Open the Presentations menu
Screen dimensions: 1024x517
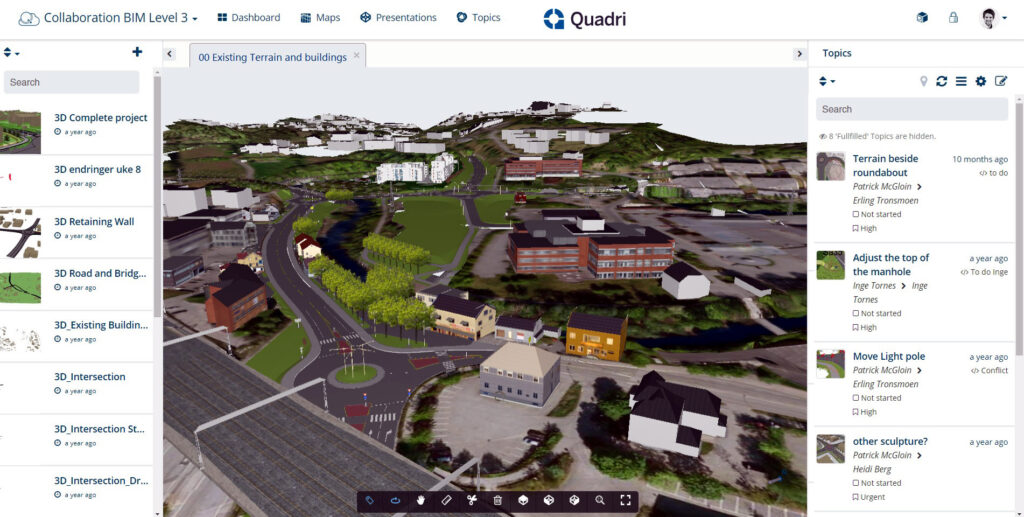[x=398, y=18]
